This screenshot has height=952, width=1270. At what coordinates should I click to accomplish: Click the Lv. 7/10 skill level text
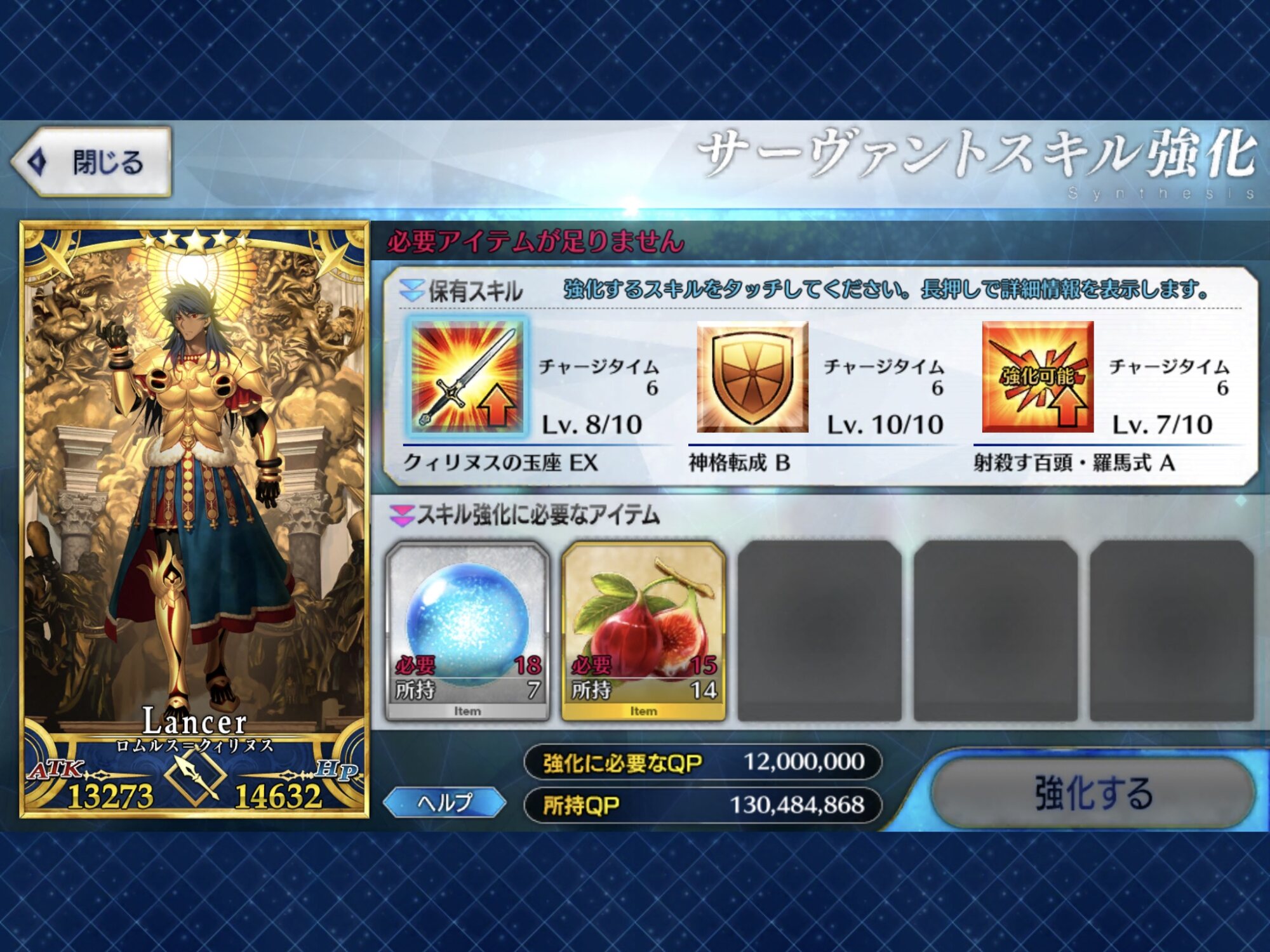pyautogui.click(x=1162, y=425)
